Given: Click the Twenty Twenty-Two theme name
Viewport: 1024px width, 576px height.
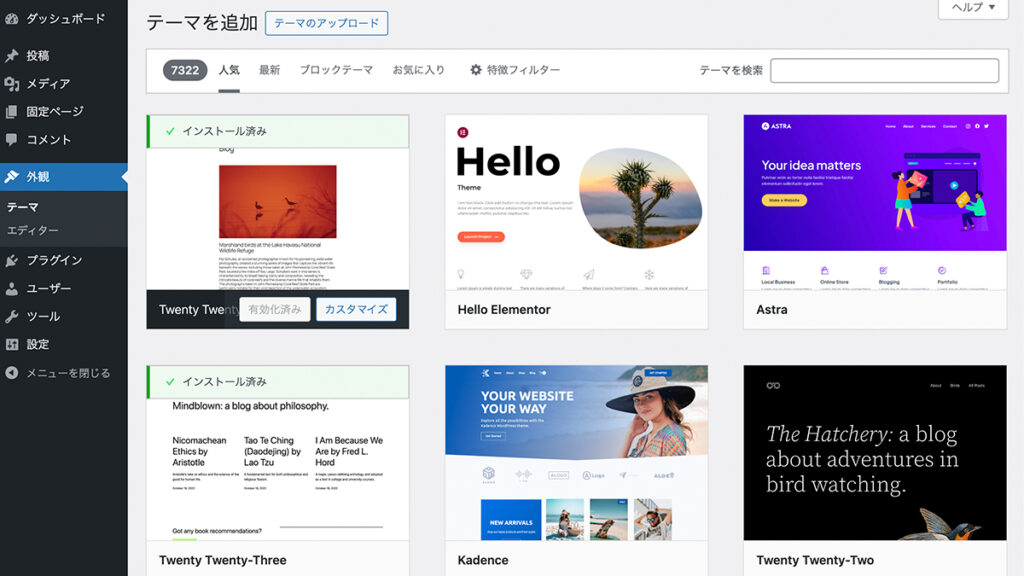Looking at the screenshot, I should click(815, 560).
